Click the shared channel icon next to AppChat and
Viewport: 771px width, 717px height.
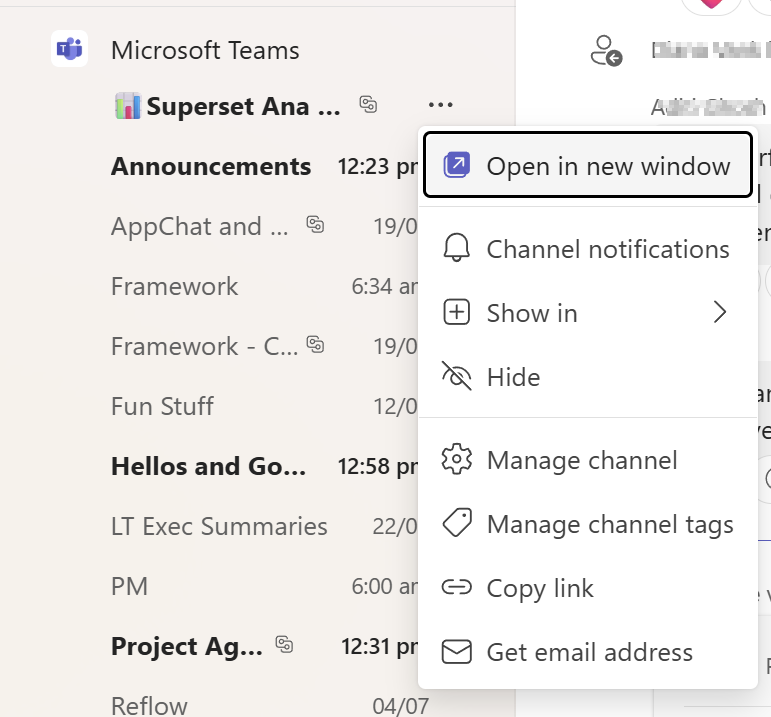(315, 224)
